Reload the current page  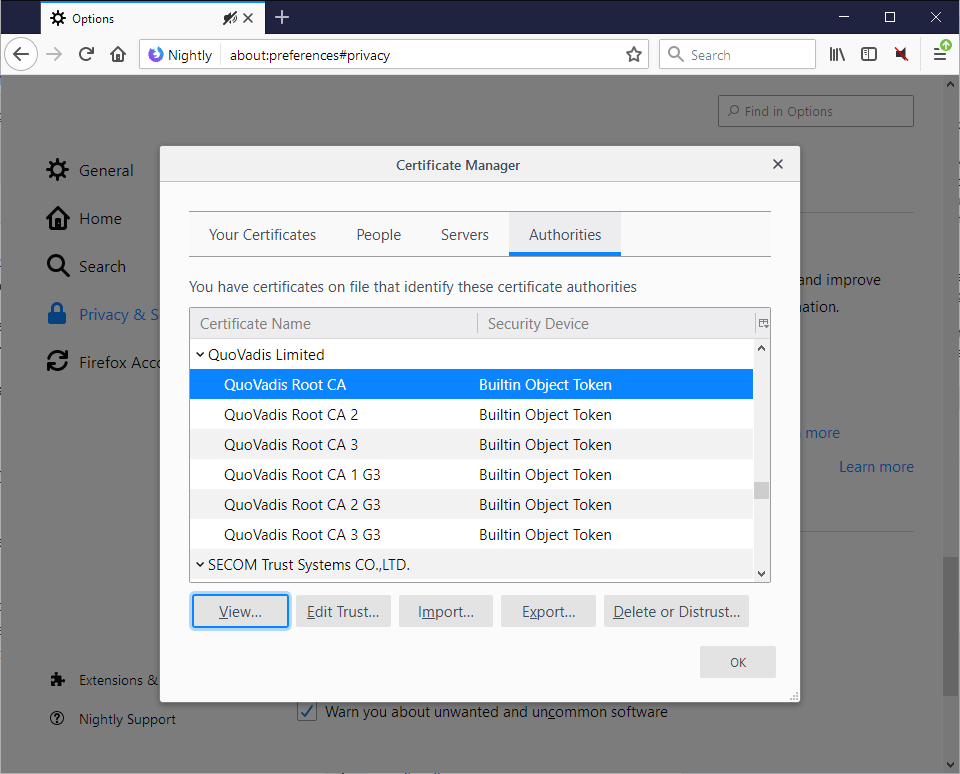86,54
